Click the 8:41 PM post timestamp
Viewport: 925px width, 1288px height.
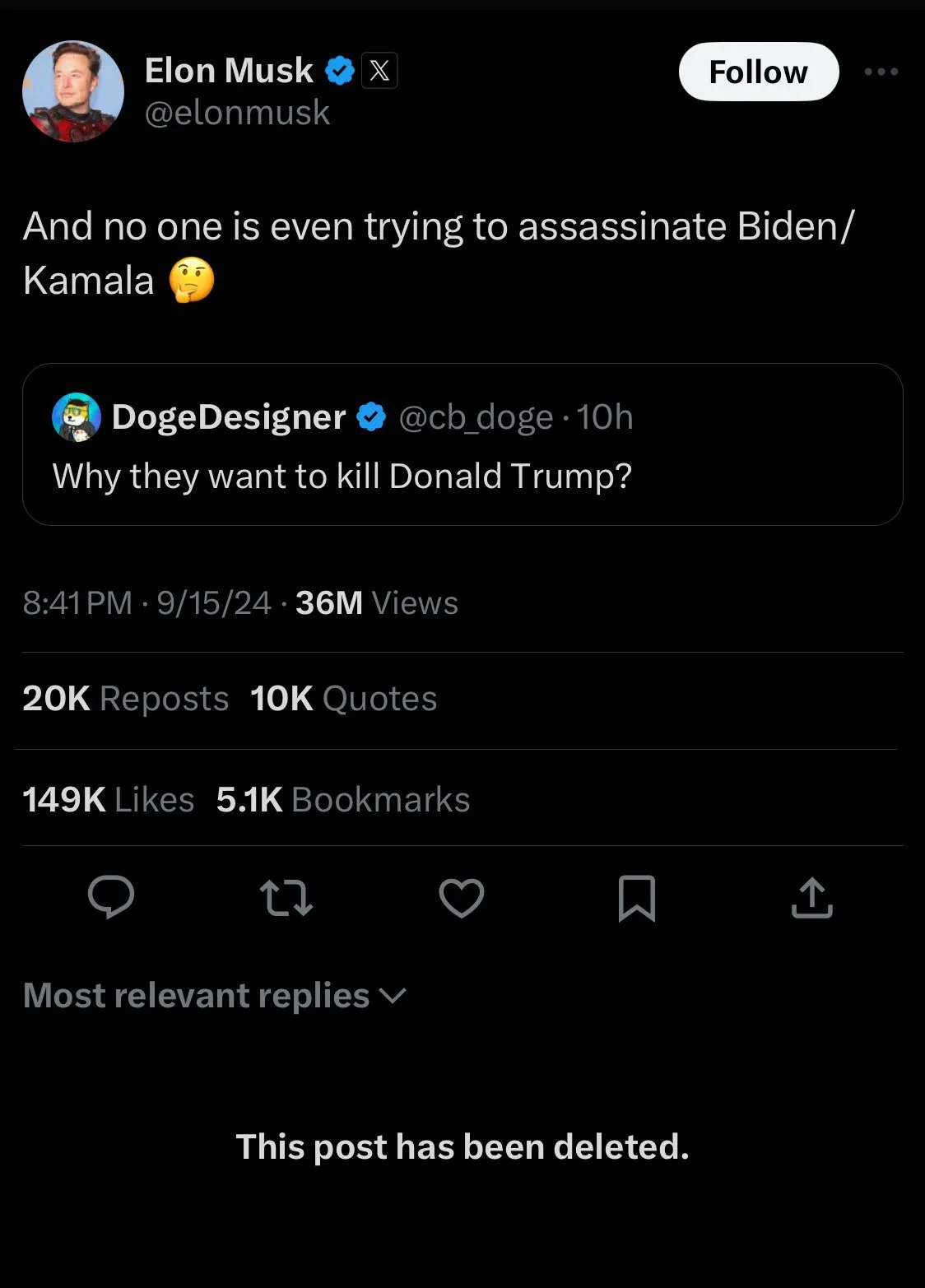(77, 603)
